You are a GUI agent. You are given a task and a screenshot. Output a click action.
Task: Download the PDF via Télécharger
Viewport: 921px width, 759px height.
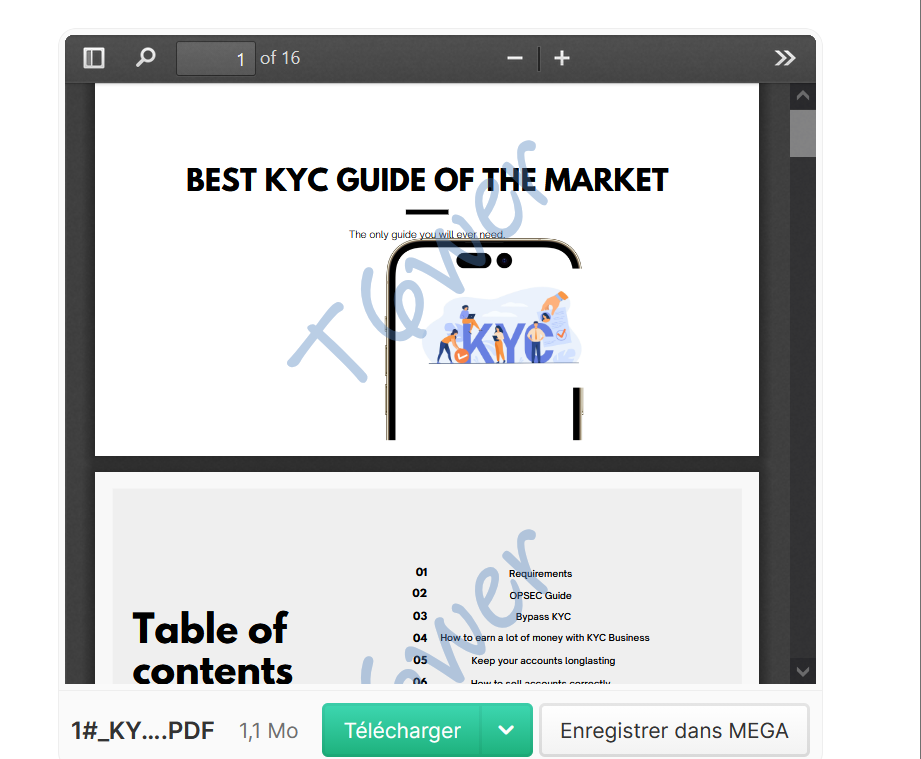pyautogui.click(x=401, y=730)
